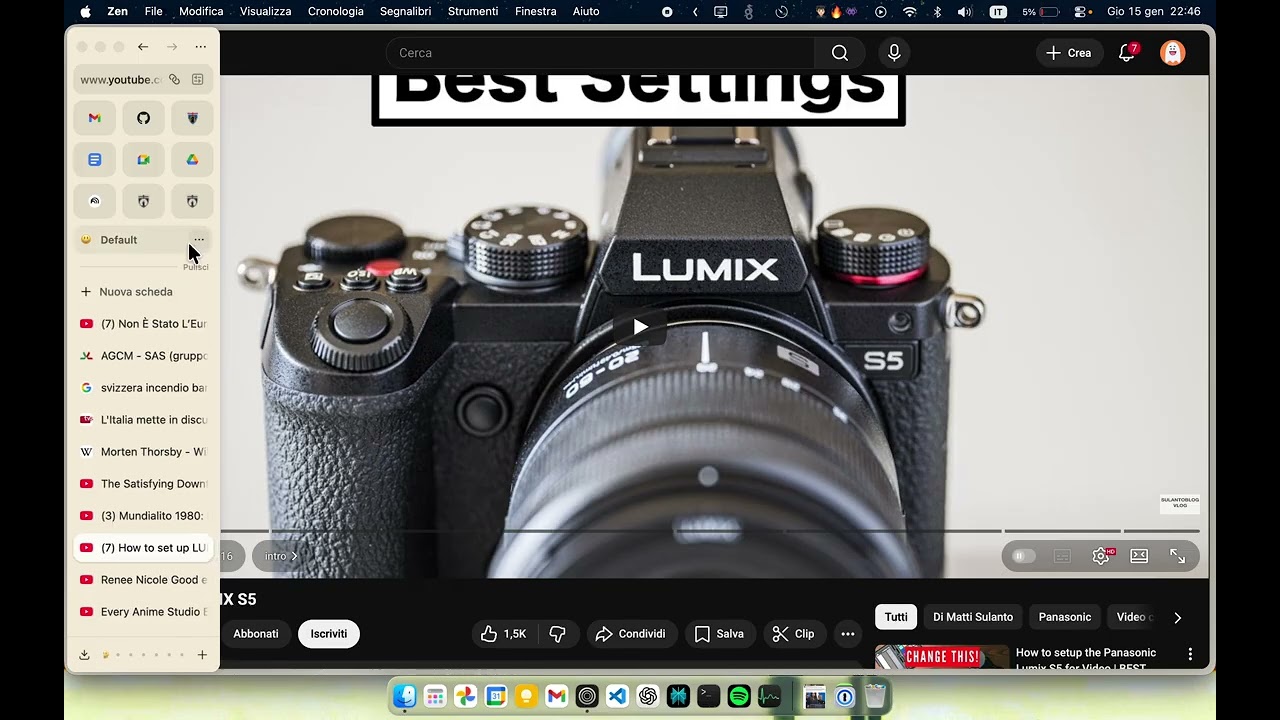Image resolution: width=1280 pixels, height=720 pixels.
Task: Switch video to theater mode
Action: click(1139, 556)
